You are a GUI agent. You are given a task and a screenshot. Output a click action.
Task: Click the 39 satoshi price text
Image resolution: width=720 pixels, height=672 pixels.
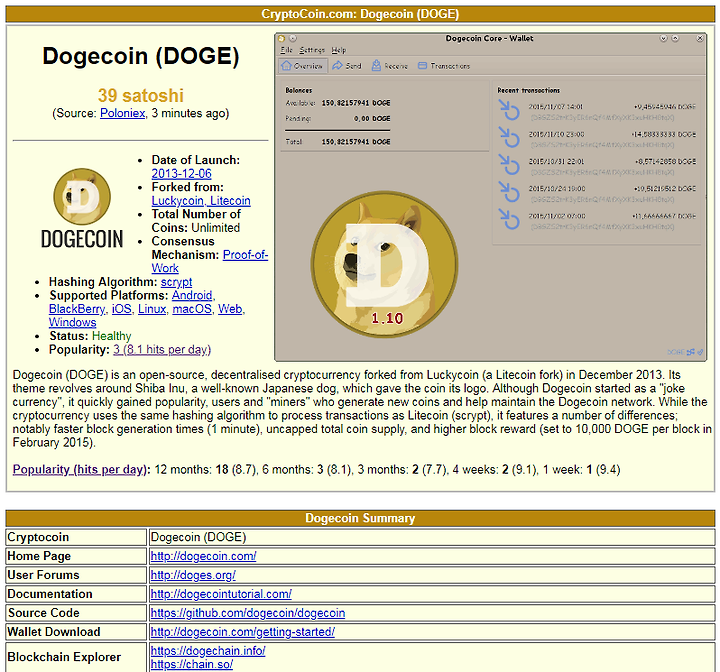[x=141, y=96]
